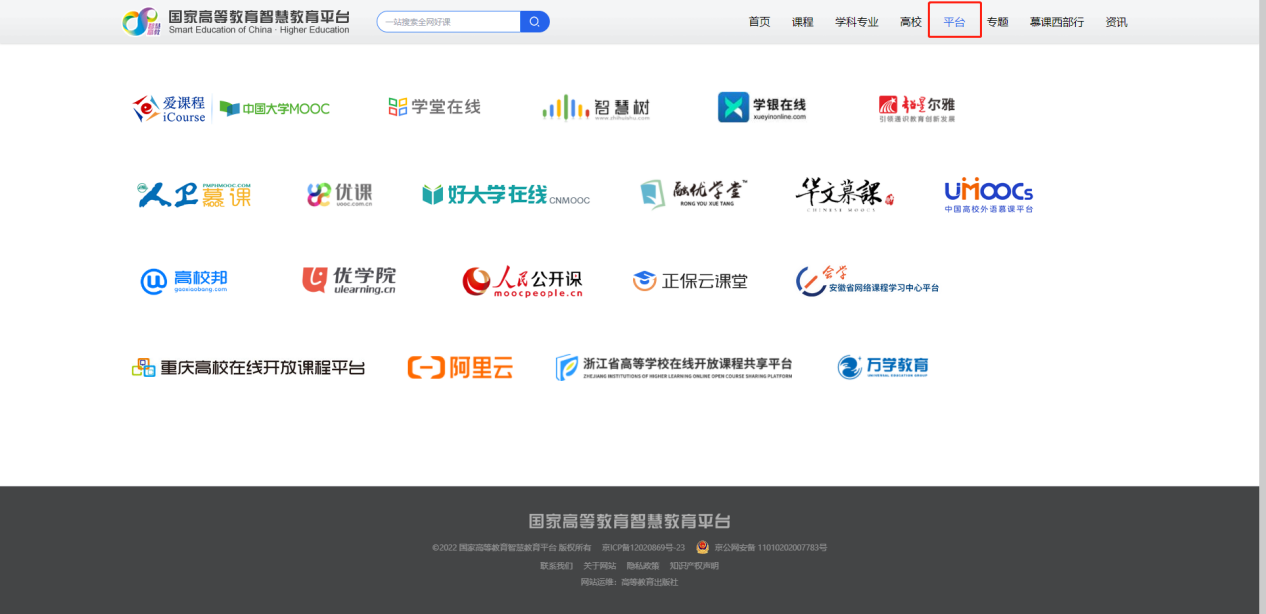1266x614 pixels.
Task: Open the UMOOCs platform logo
Action: [988, 194]
